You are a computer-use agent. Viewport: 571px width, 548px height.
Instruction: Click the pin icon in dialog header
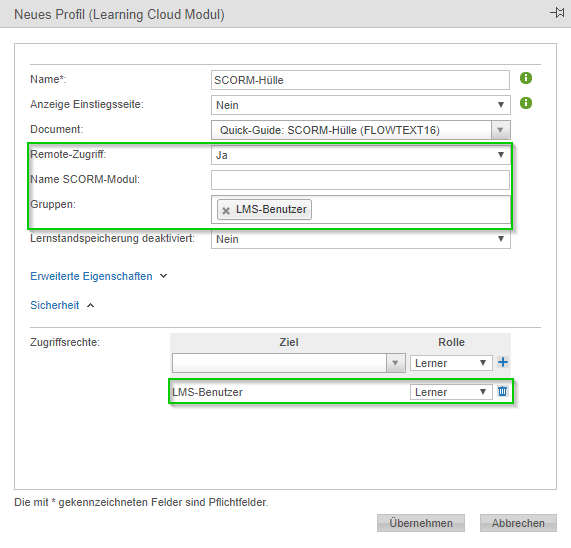pyautogui.click(x=557, y=13)
